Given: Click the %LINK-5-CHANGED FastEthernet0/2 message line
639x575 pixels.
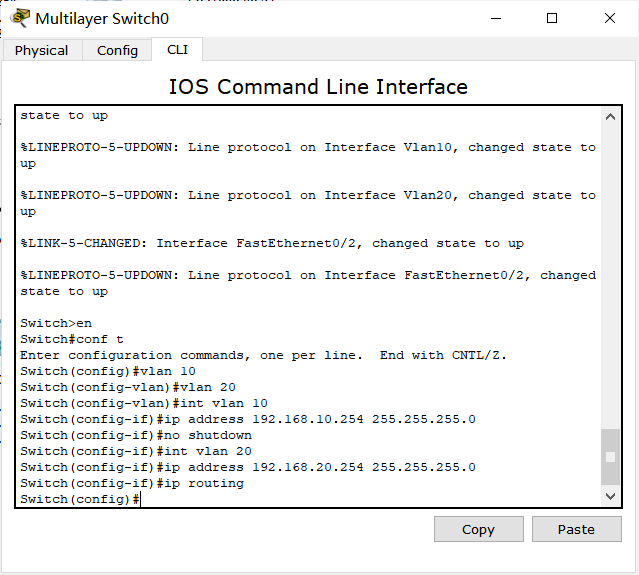Looking at the screenshot, I should 272,243.
